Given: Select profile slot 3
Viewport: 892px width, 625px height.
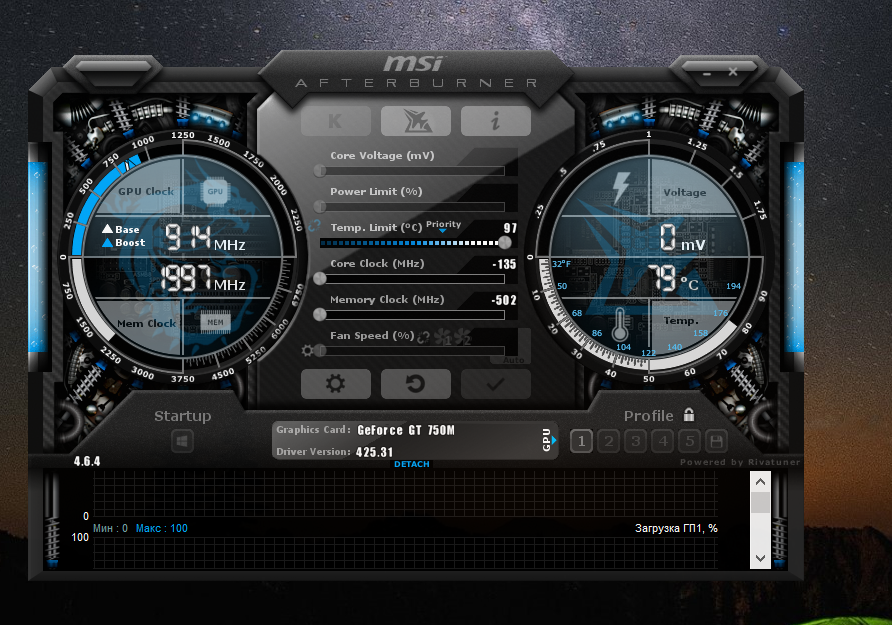Looking at the screenshot, I should tap(635, 441).
